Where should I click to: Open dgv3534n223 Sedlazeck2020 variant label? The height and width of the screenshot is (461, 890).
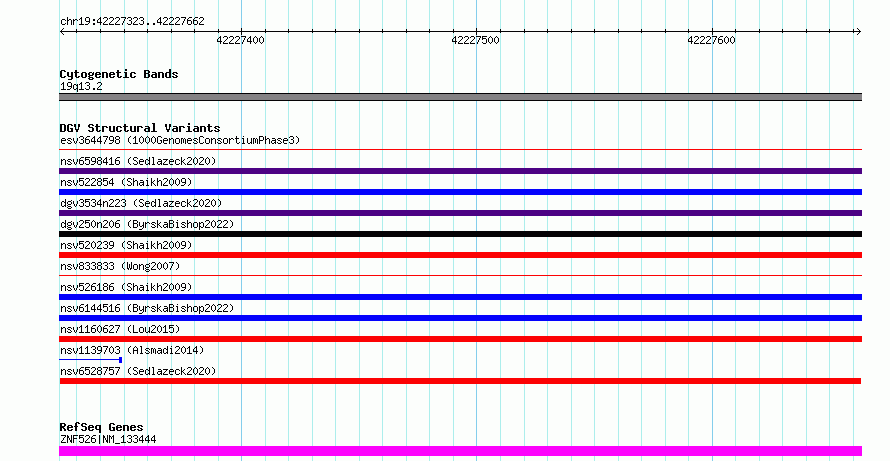[x=141, y=203]
